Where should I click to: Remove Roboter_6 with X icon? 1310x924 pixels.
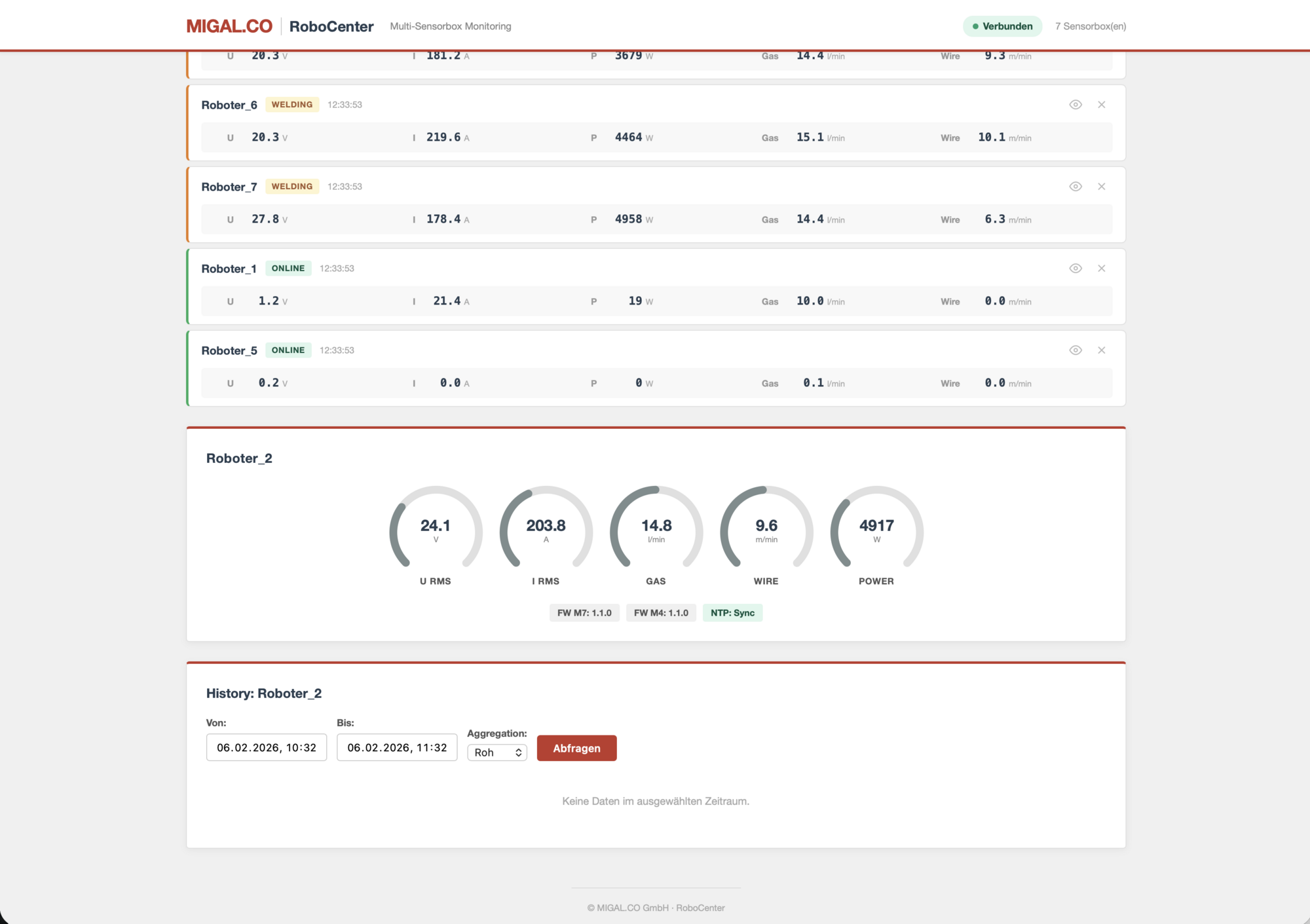coord(1102,105)
